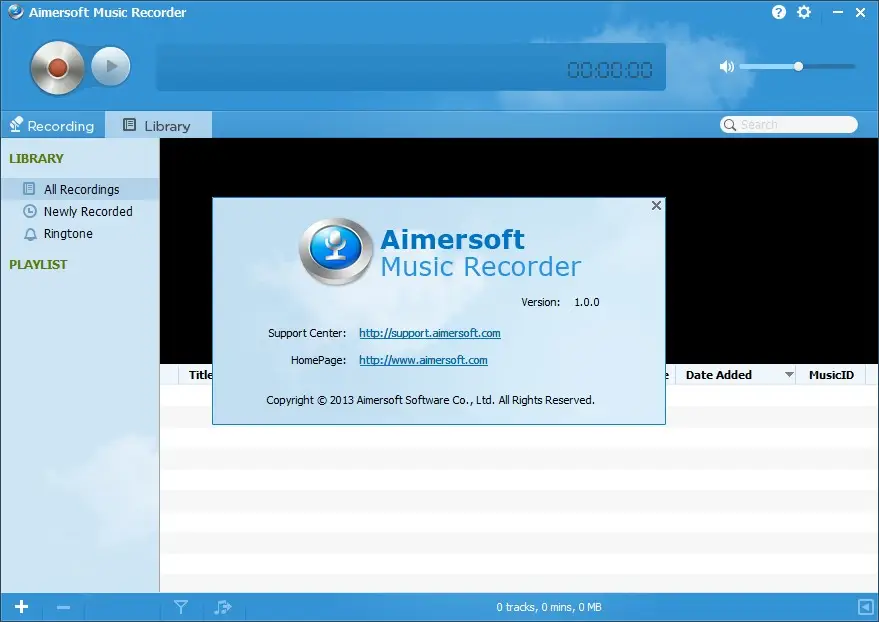This screenshot has width=879, height=622.
Task: Select Ringtone in the sidebar
Action: coord(80,234)
